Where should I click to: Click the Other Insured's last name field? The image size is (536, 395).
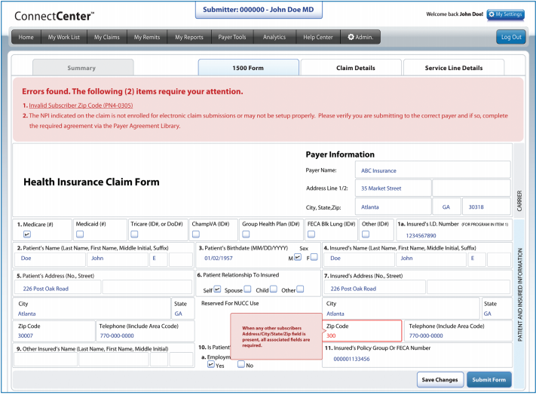(46, 360)
